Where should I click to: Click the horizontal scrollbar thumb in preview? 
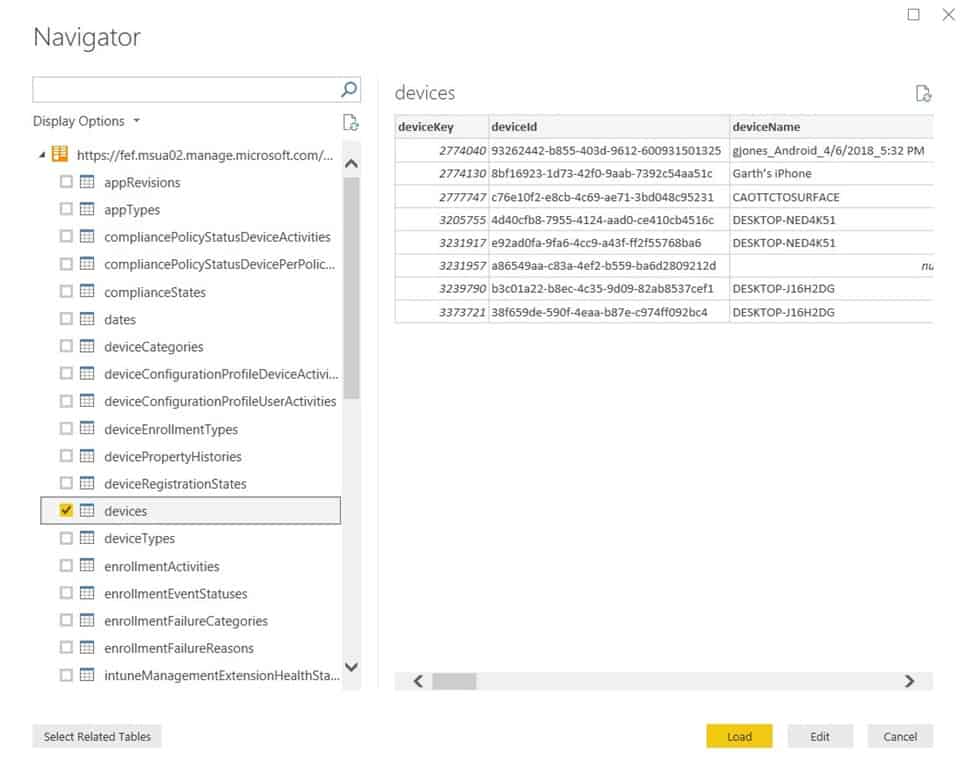454,681
